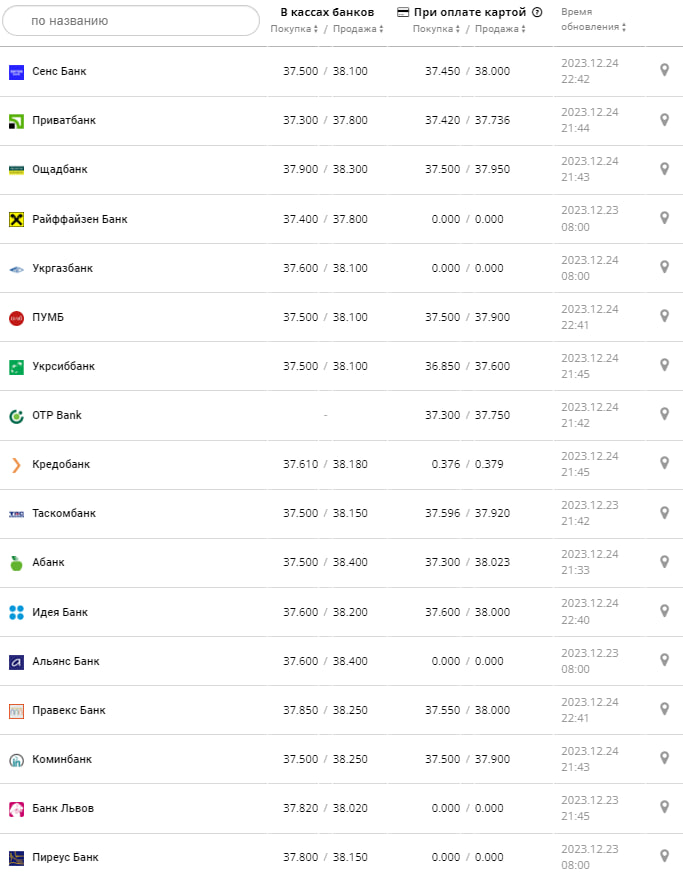Click the bank name search field
The image size is (683, 872).
coord(131,20)
